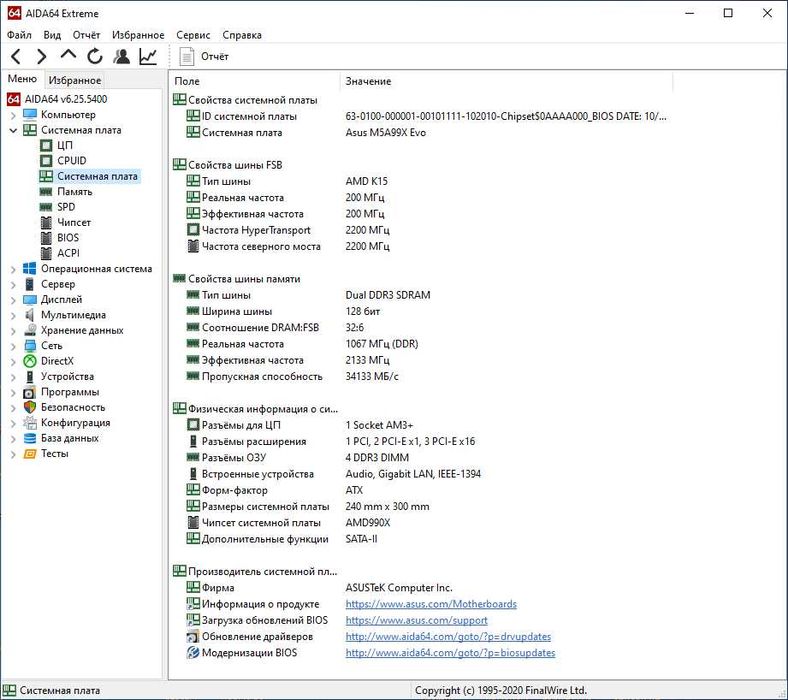
Task: Expand the Компьютер tree node arrow
Action: tap(13, 115)
